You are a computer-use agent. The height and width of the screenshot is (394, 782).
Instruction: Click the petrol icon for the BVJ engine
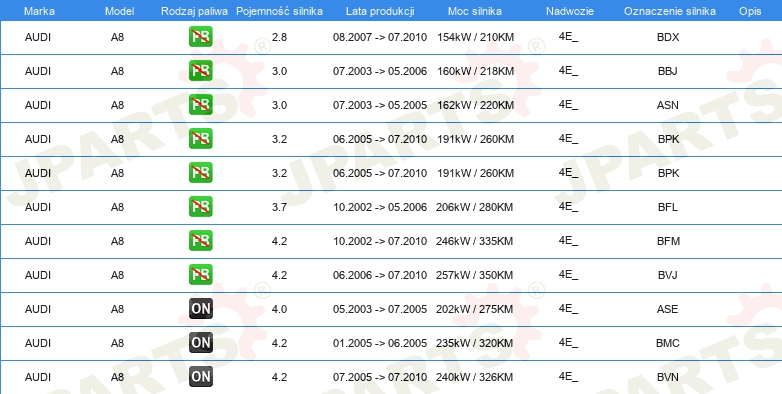tap(200, 274)
